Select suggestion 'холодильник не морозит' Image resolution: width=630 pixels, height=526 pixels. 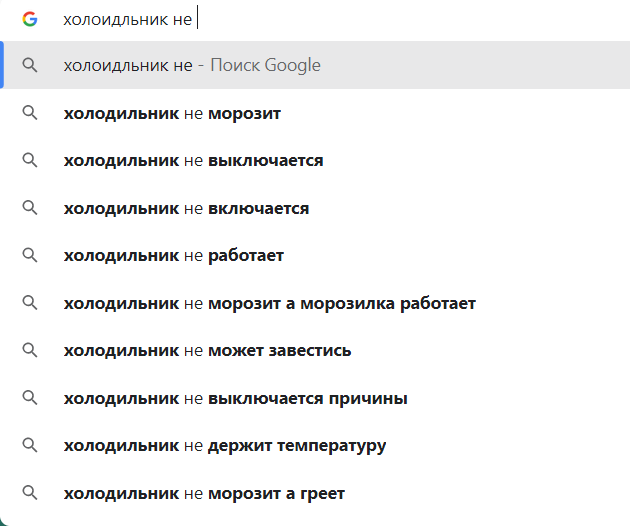point(172,113)
